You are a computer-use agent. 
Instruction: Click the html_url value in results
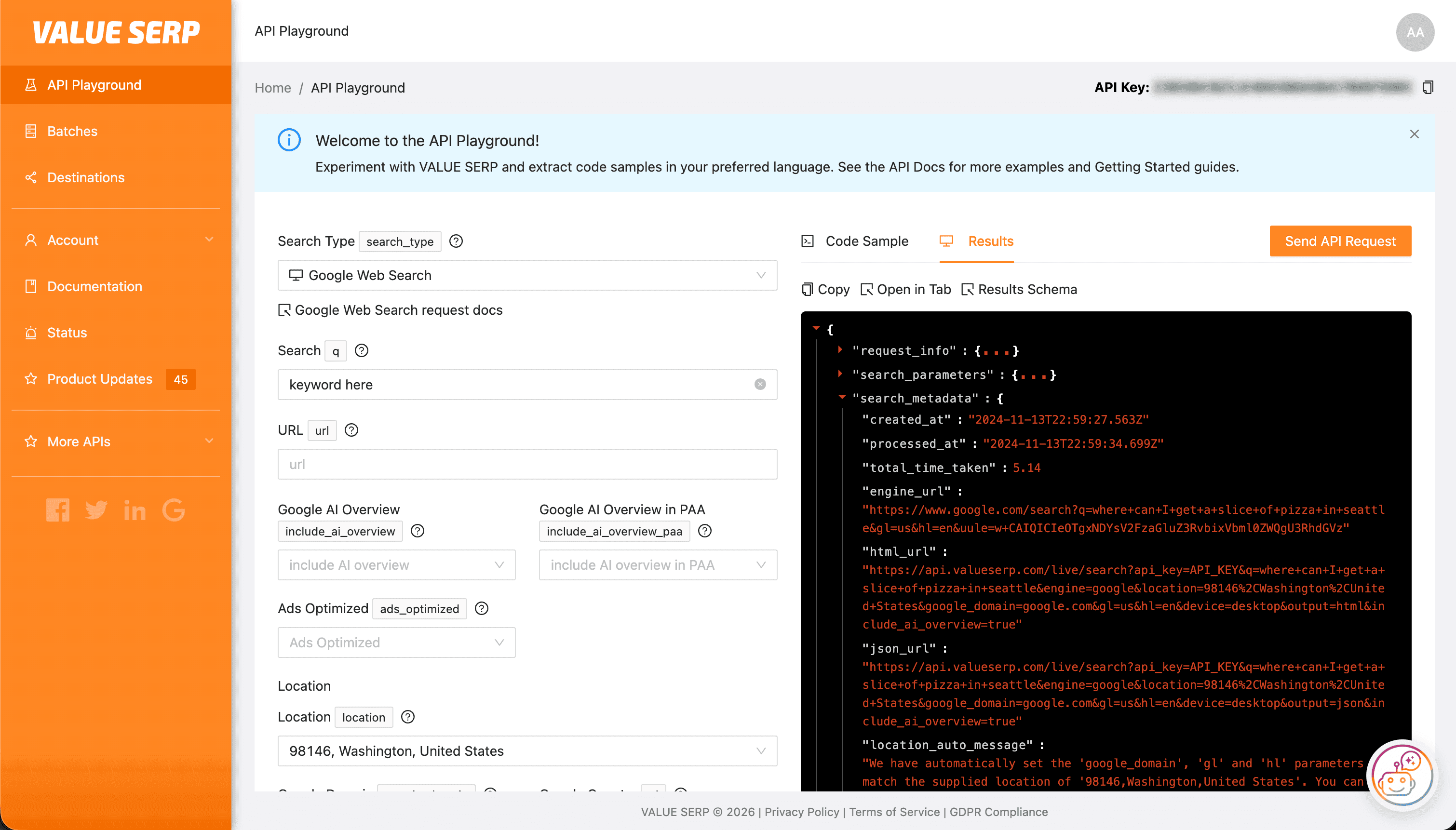(1124, 597)
